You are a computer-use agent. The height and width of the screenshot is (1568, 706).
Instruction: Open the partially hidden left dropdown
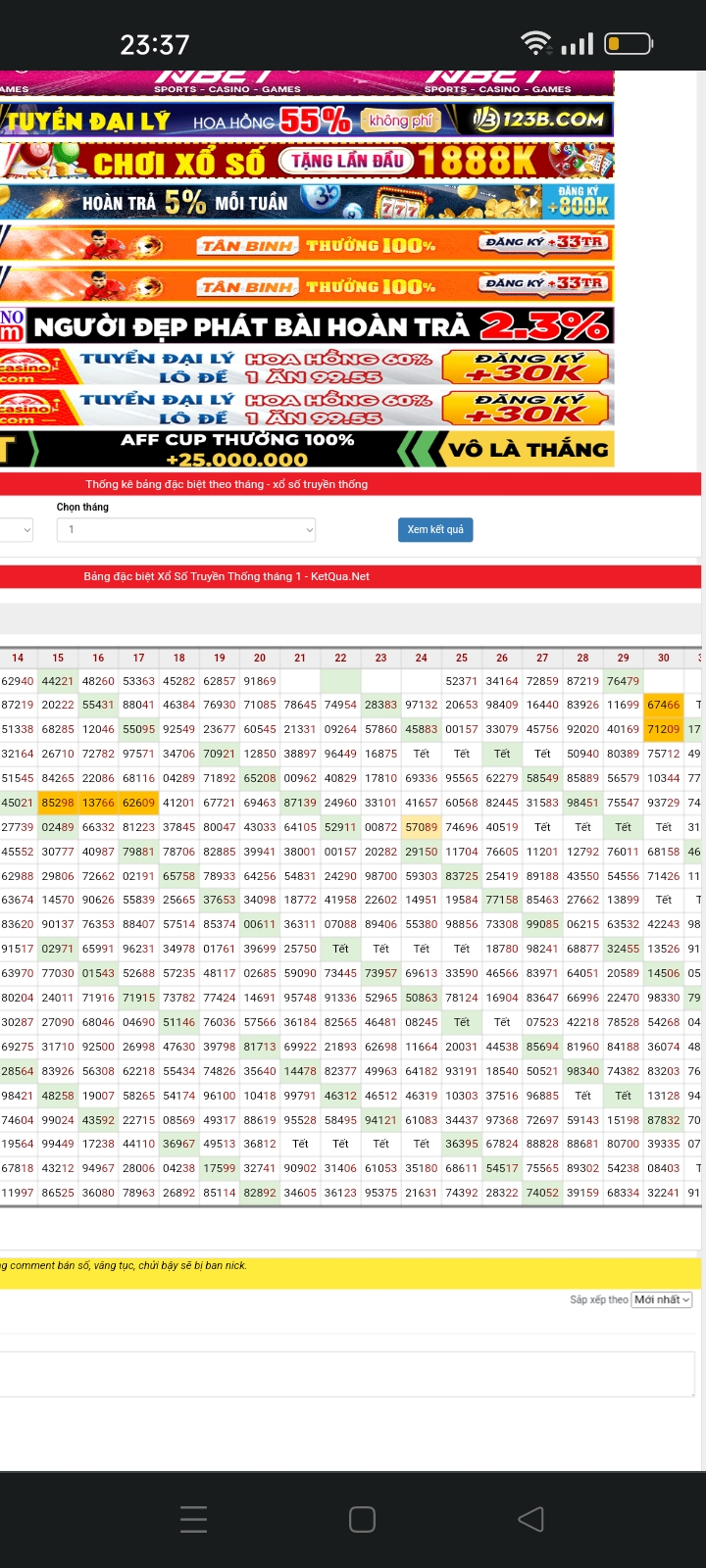click(17, 530)
